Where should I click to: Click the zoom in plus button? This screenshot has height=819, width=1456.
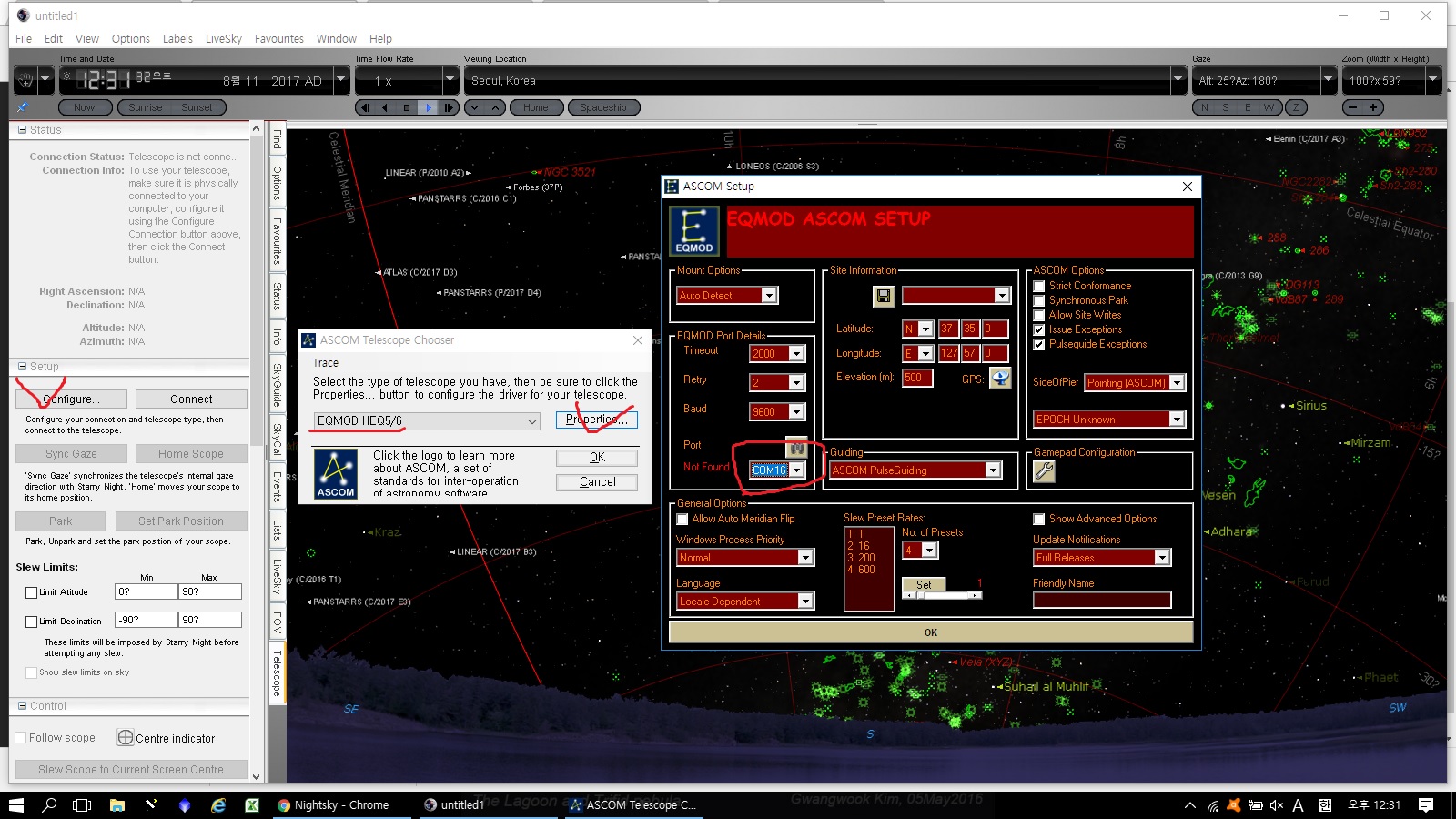(1373, 107)
